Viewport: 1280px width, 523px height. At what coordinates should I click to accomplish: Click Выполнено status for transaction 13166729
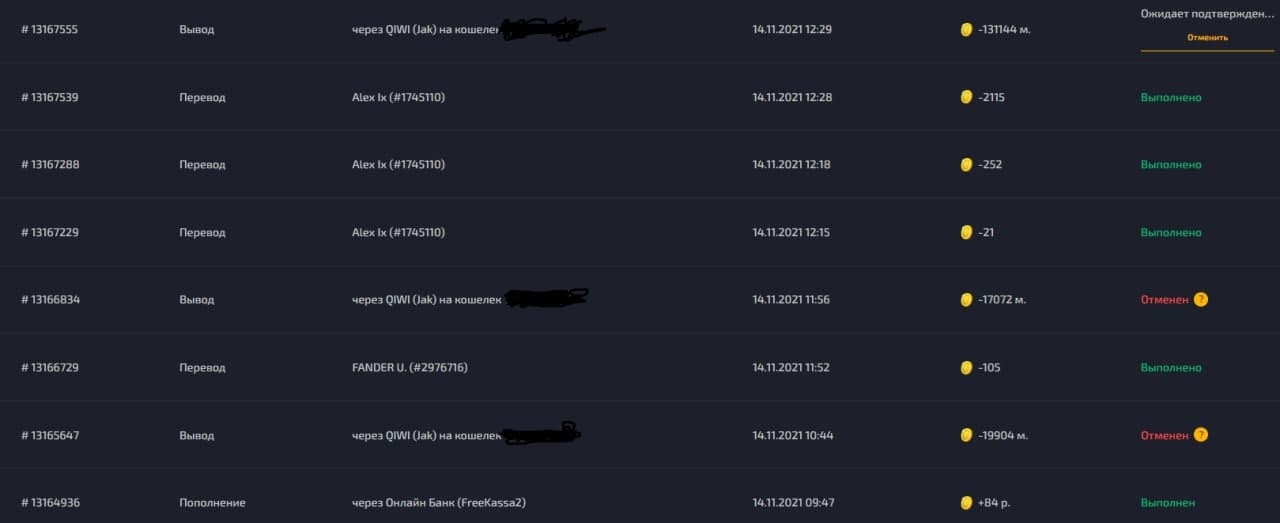pos(1170,368)
